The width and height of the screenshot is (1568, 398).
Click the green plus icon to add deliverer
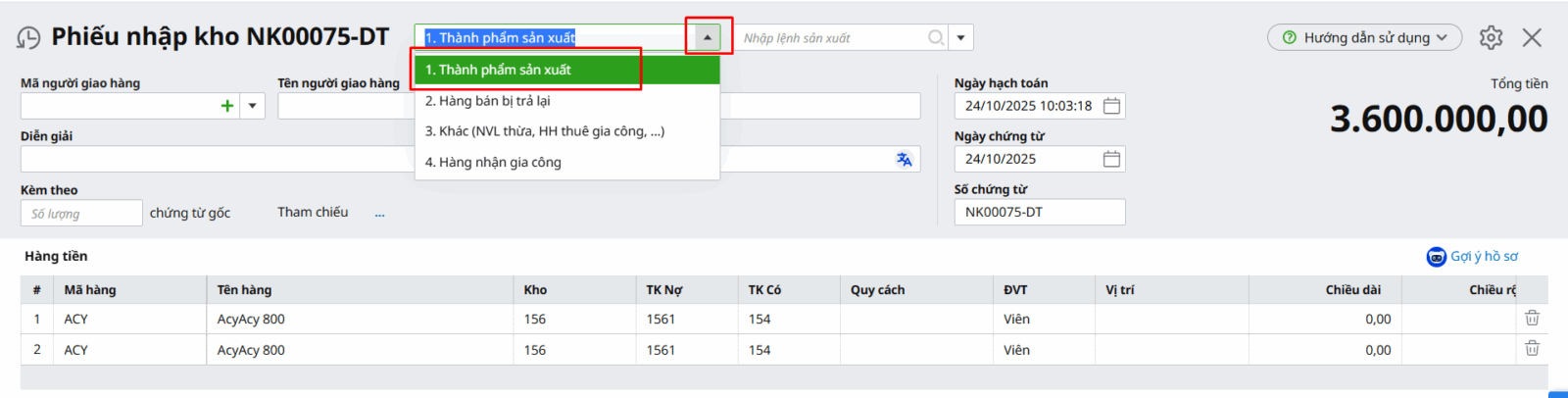[x=227, y=106]
